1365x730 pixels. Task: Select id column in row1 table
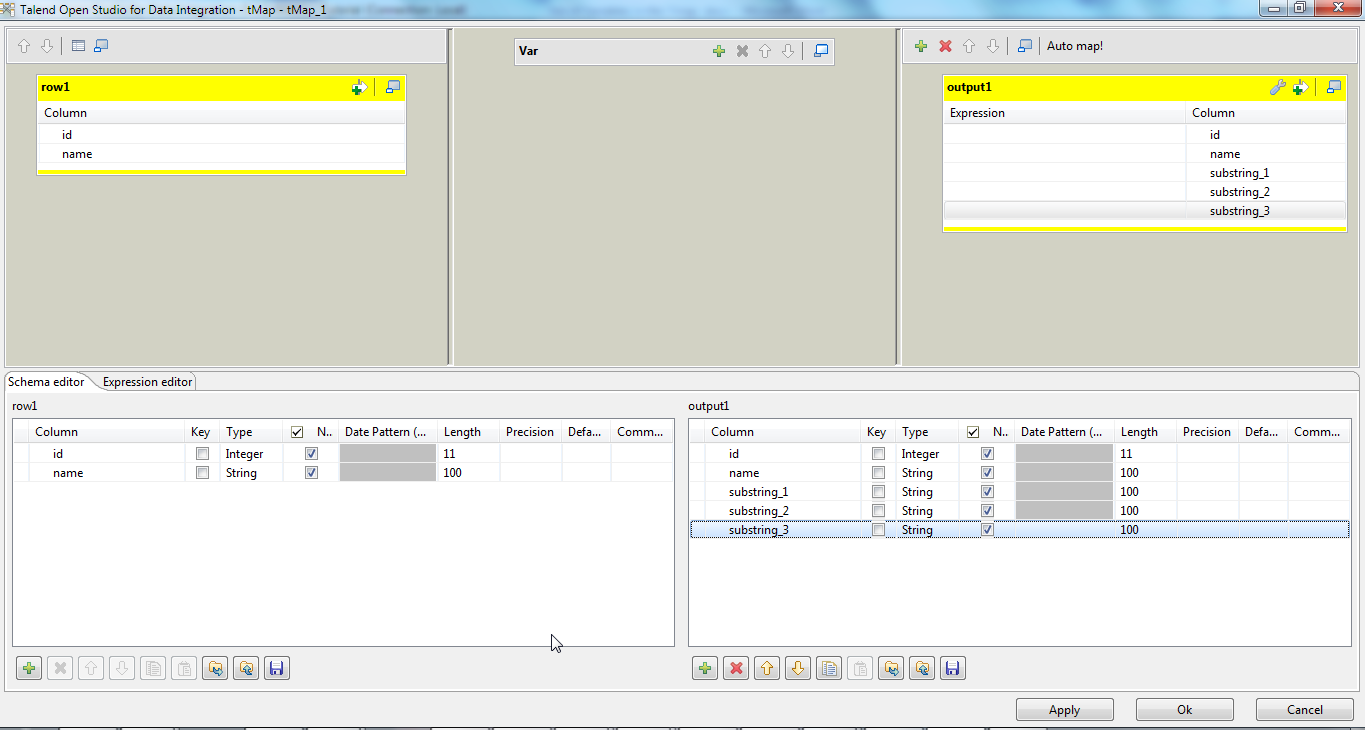221,135
